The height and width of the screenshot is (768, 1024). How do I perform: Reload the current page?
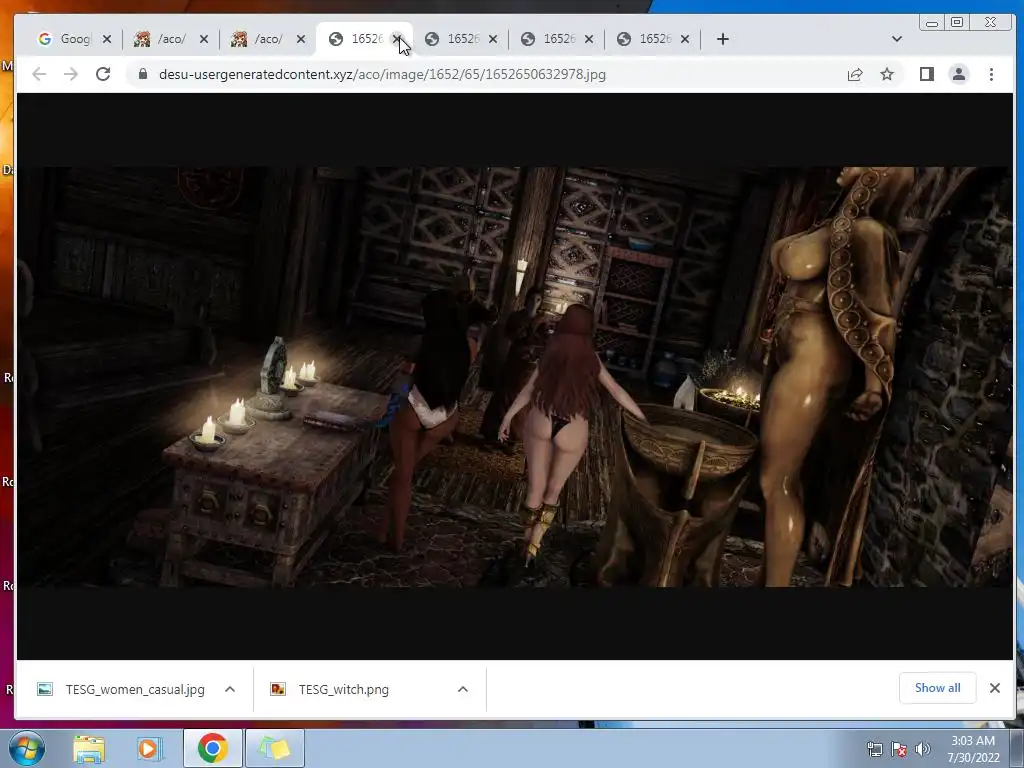[x=103, y=74]
